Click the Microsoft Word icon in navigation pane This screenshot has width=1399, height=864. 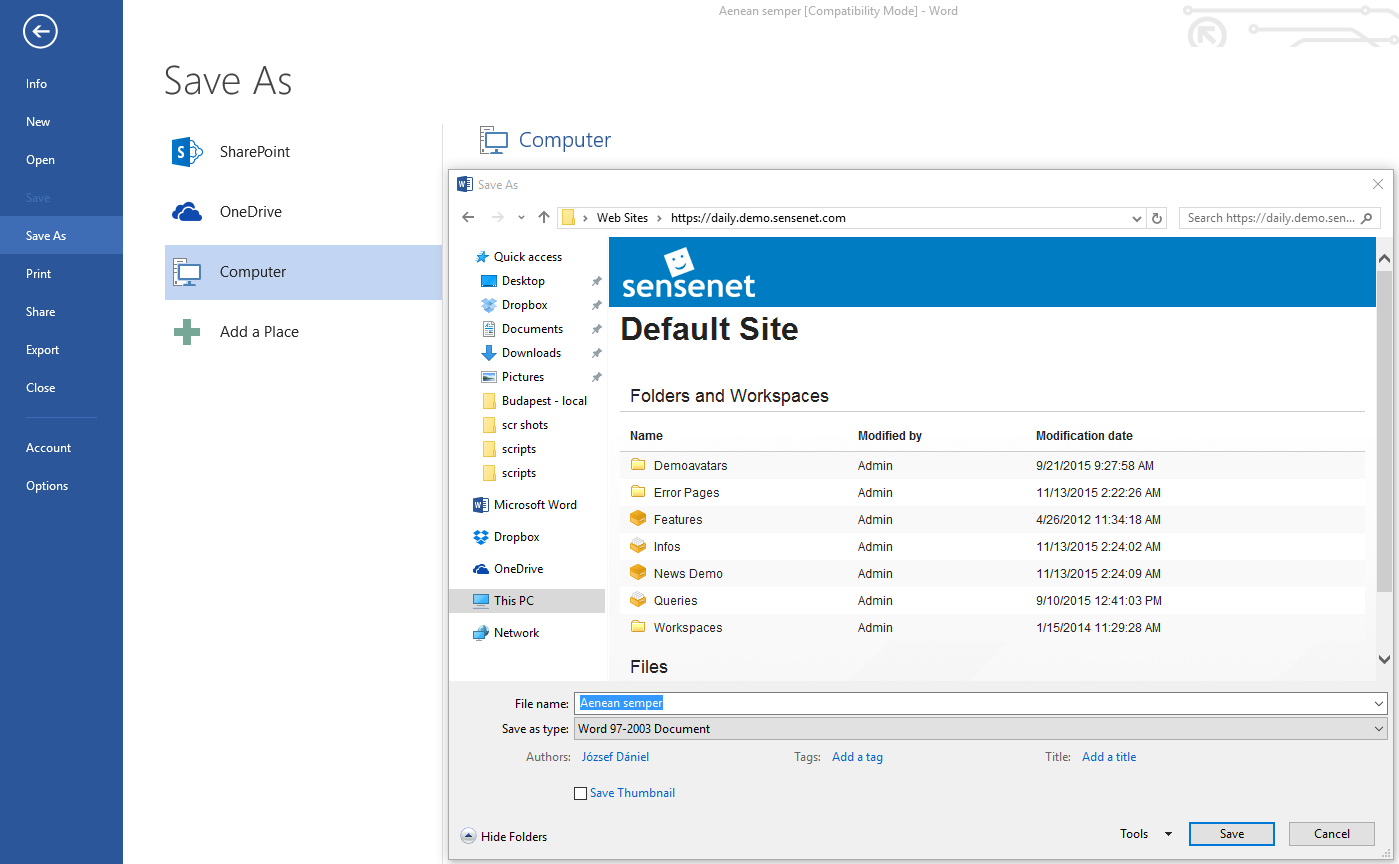pos(480,505)
